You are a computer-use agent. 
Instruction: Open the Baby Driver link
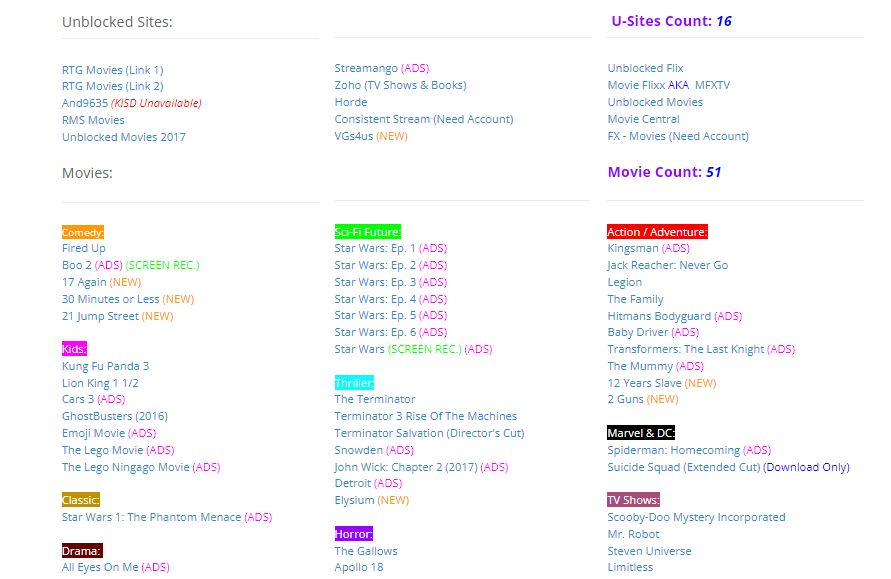638,332
